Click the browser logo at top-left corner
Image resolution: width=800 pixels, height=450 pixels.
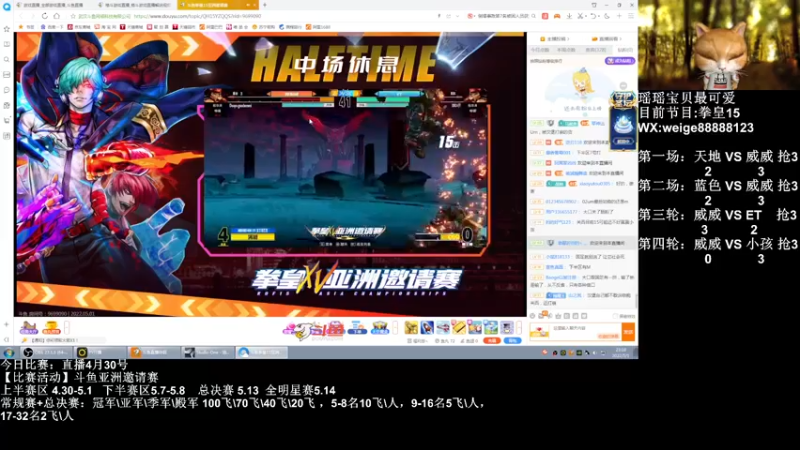[x=6, y=6]
